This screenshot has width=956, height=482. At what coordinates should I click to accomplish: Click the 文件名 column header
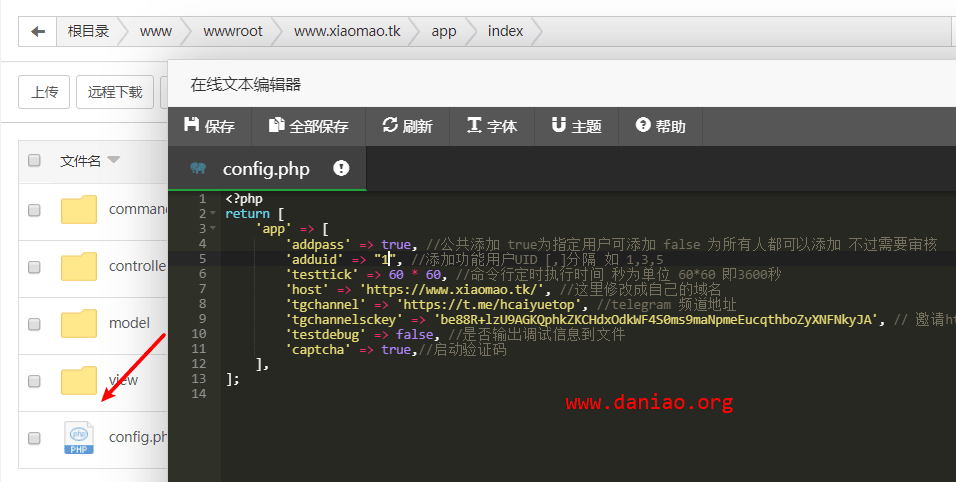pyautogui.click(x=80, y=161)
